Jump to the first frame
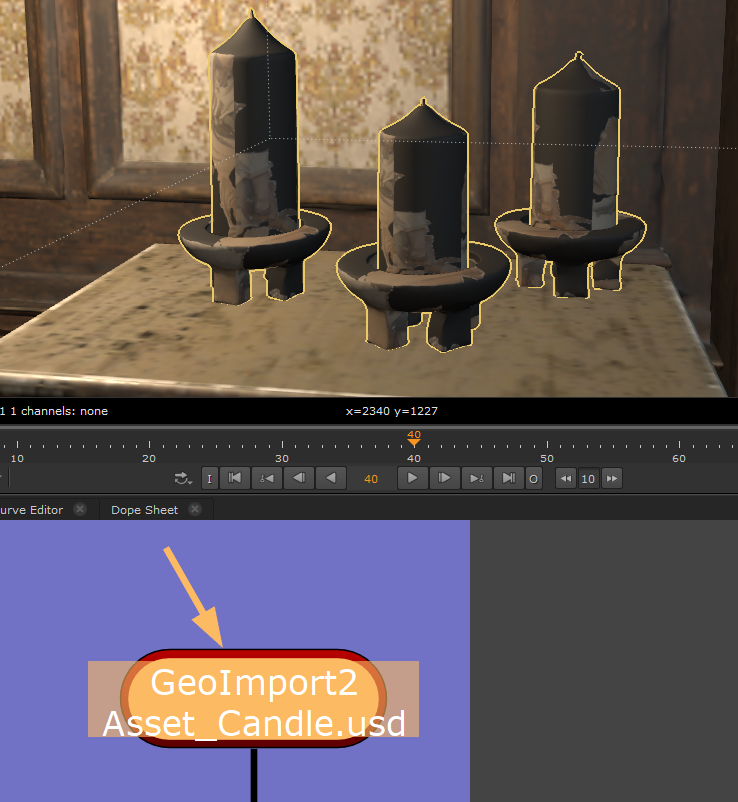Screen dimensions: 738x802 tap(235, 479)
